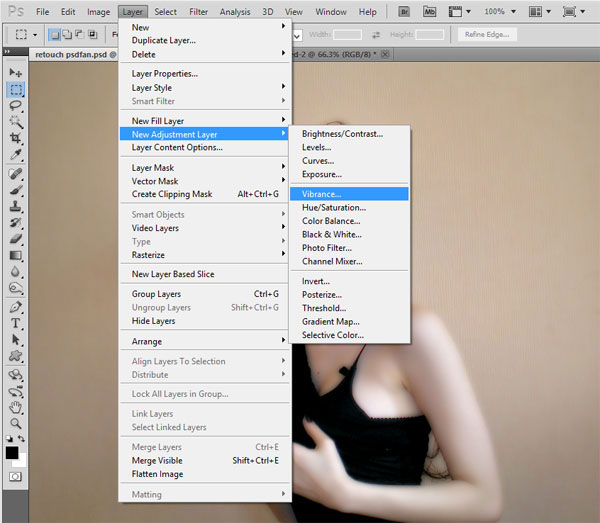Select the 3D Rotate tool
The image size is (600, 523).
point(15,375)
